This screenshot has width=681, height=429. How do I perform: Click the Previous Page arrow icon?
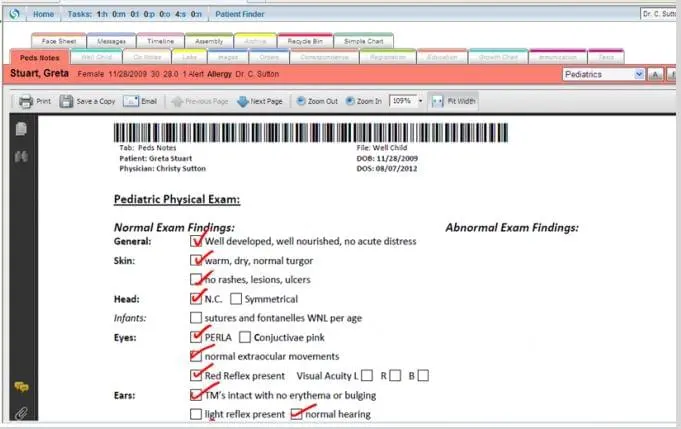pyautogui.click(x=177, y=102)
